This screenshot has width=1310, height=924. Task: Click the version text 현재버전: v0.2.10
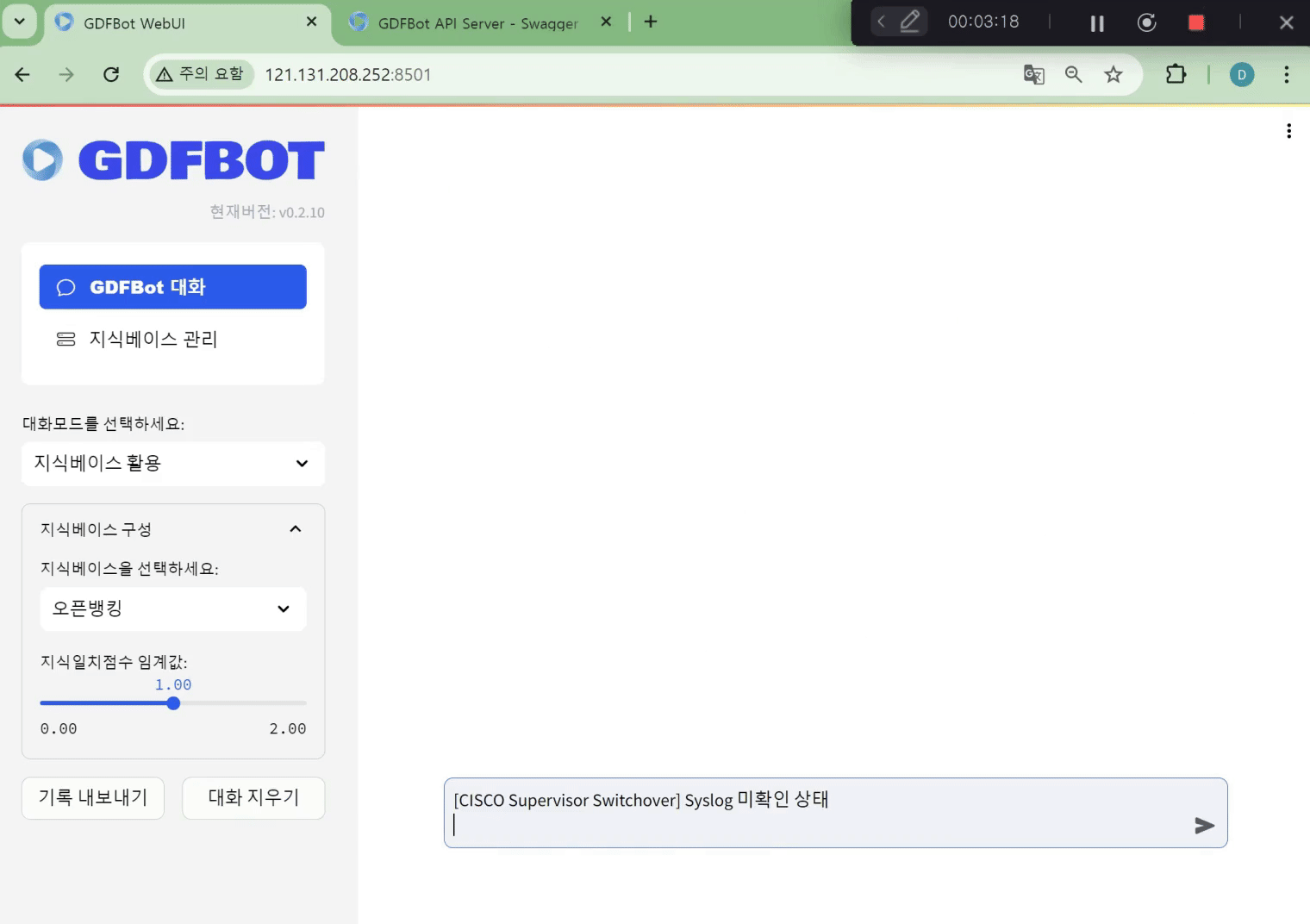coord(267,212)
